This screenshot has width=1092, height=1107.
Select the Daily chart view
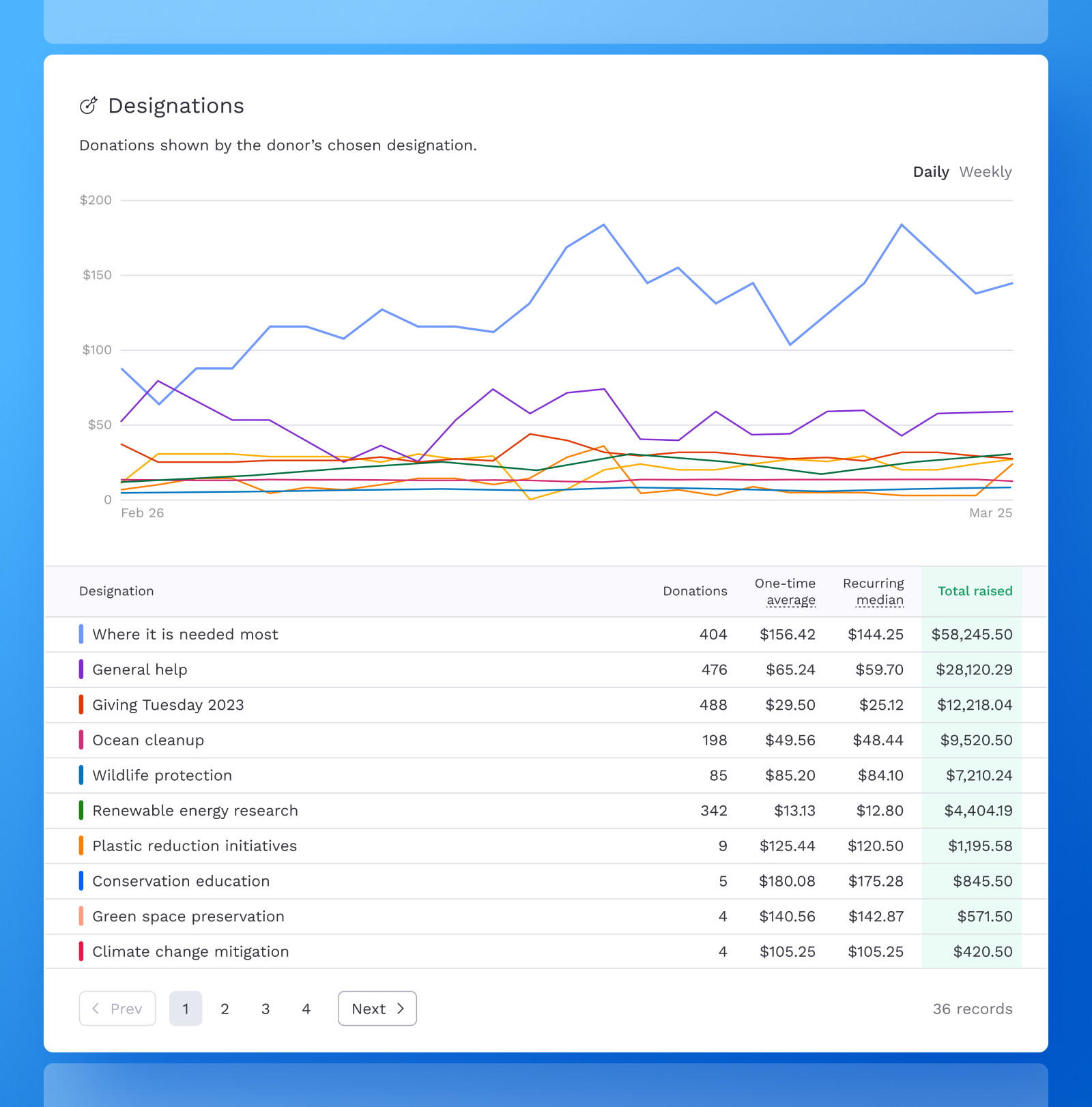(x=930, y=172)
